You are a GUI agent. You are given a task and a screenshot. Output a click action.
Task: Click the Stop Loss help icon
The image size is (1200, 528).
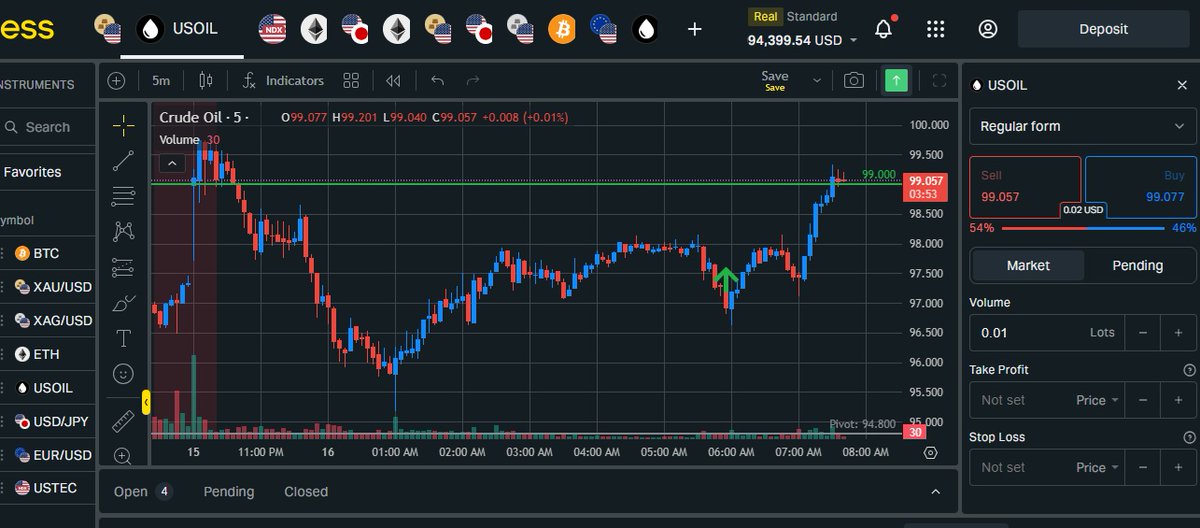pos(1189,437)
